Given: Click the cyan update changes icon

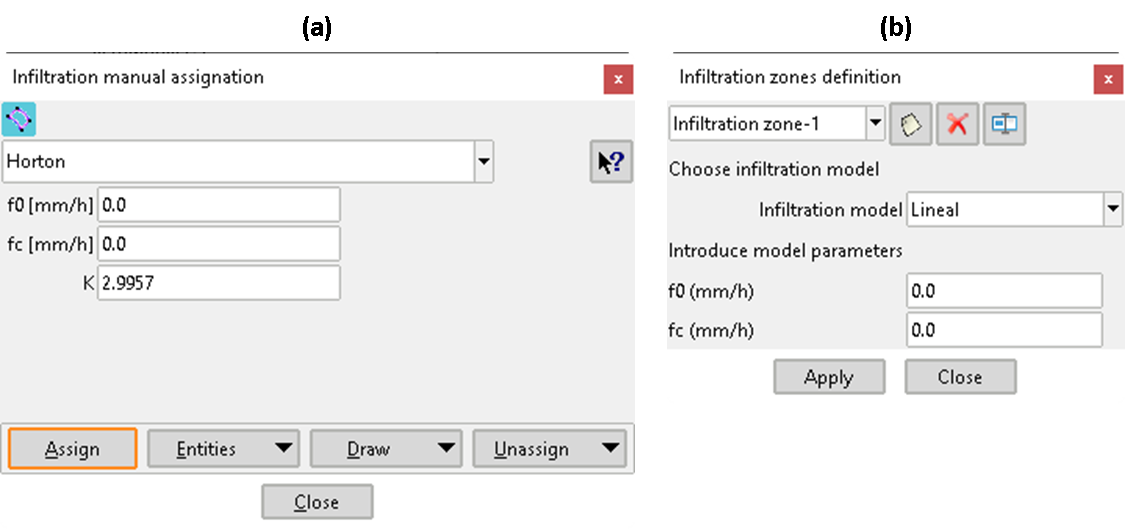Looking at the screenshot, I should coord(20,119).
